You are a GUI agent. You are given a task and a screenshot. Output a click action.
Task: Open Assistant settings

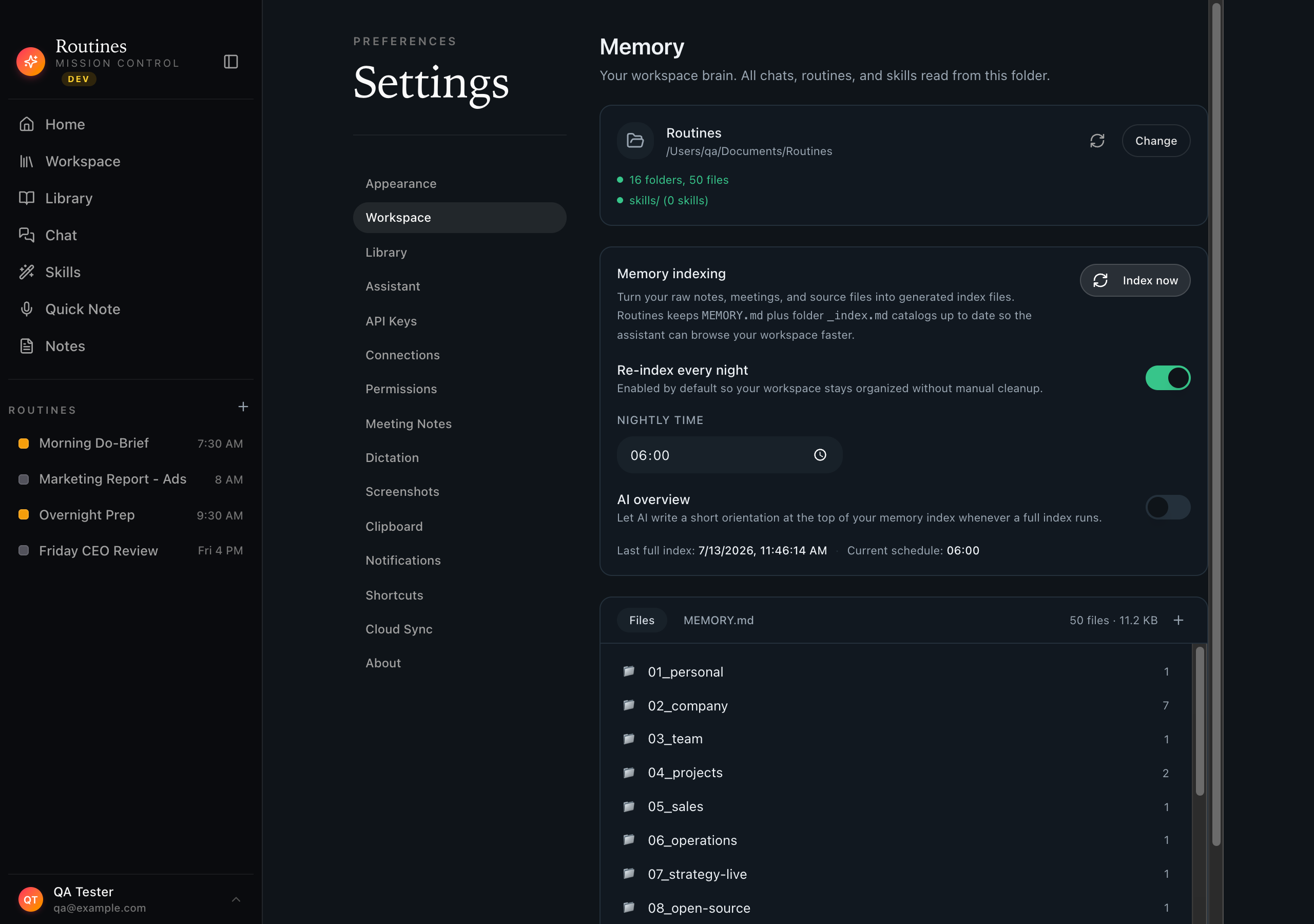[x=459, y=286]
